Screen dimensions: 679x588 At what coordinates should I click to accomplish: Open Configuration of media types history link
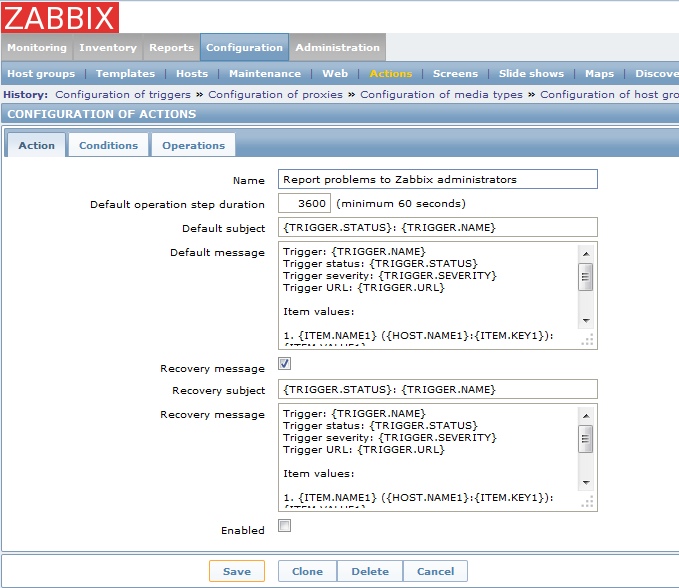[441, 94]
